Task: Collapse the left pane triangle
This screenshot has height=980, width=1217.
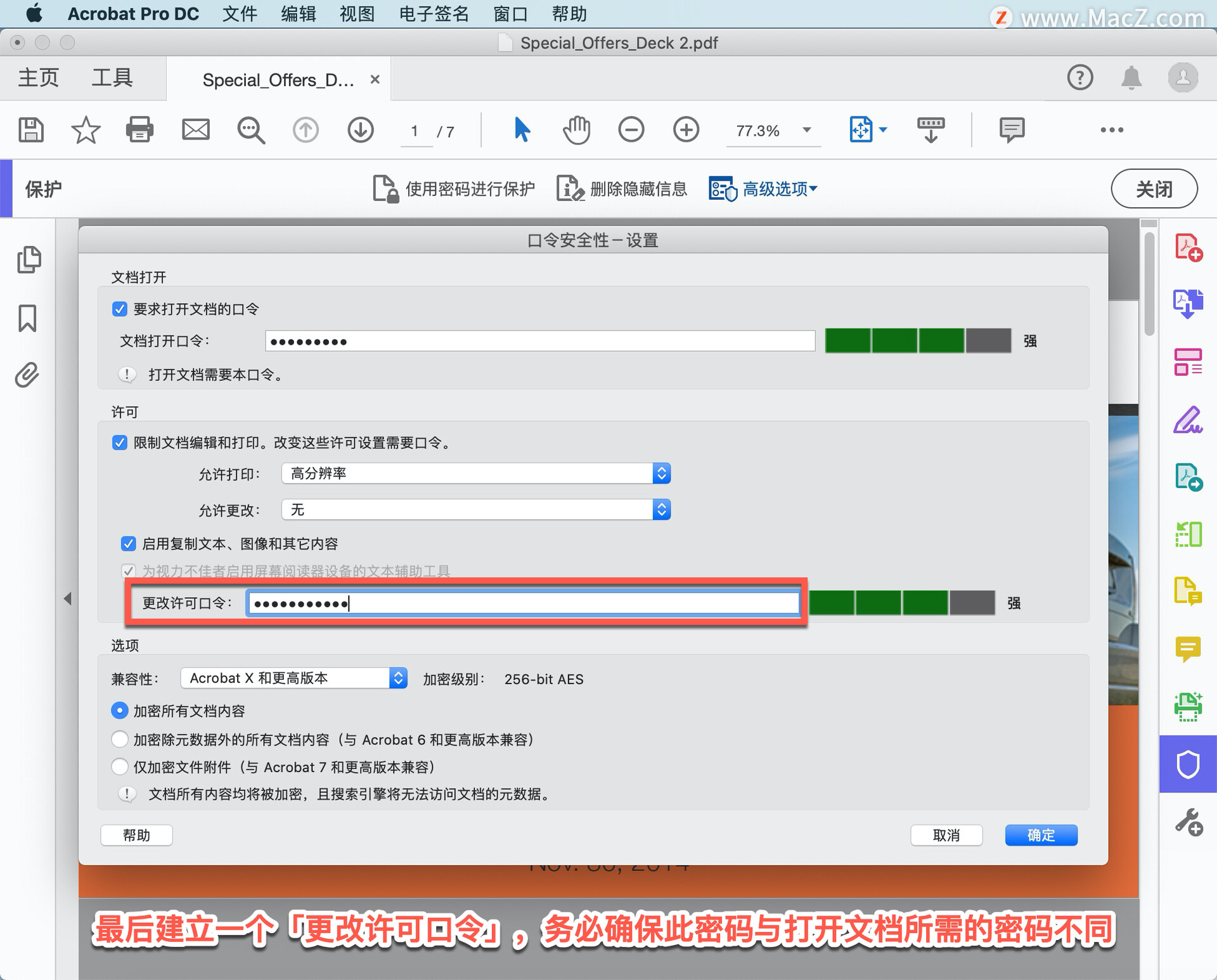Action: 67,598
